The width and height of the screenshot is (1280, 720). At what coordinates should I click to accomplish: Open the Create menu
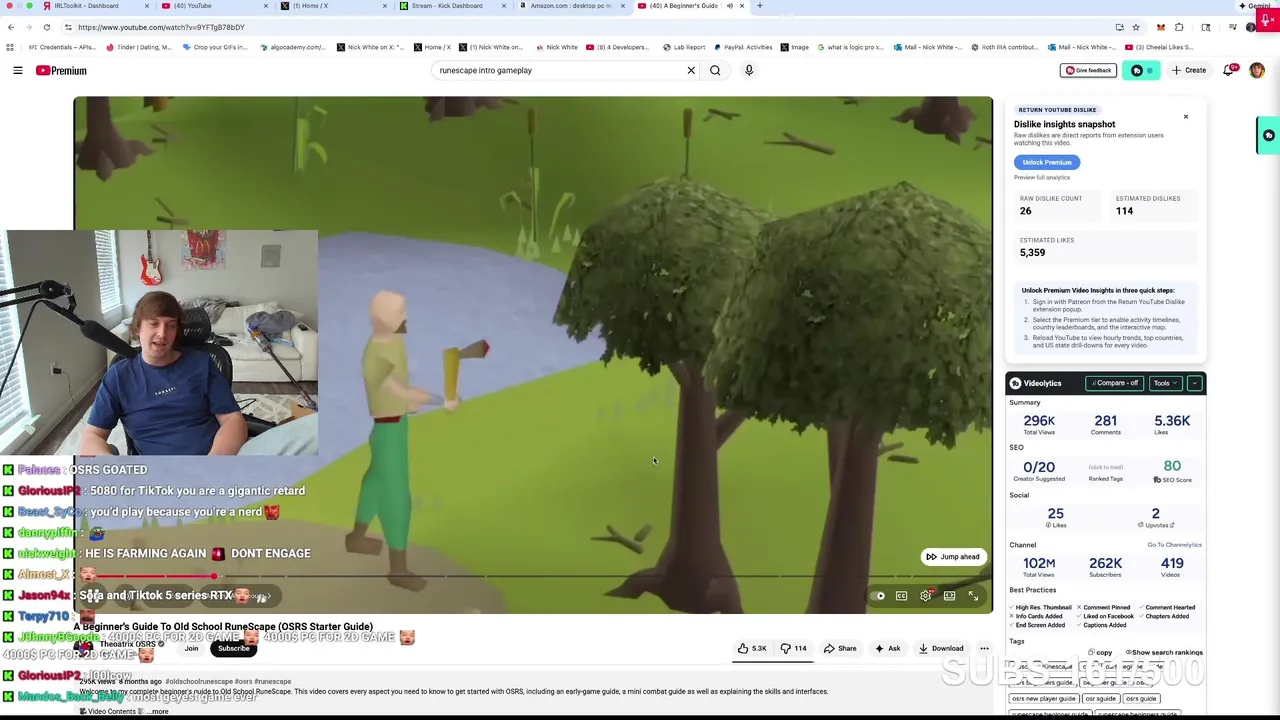[x=1189, y=70]
